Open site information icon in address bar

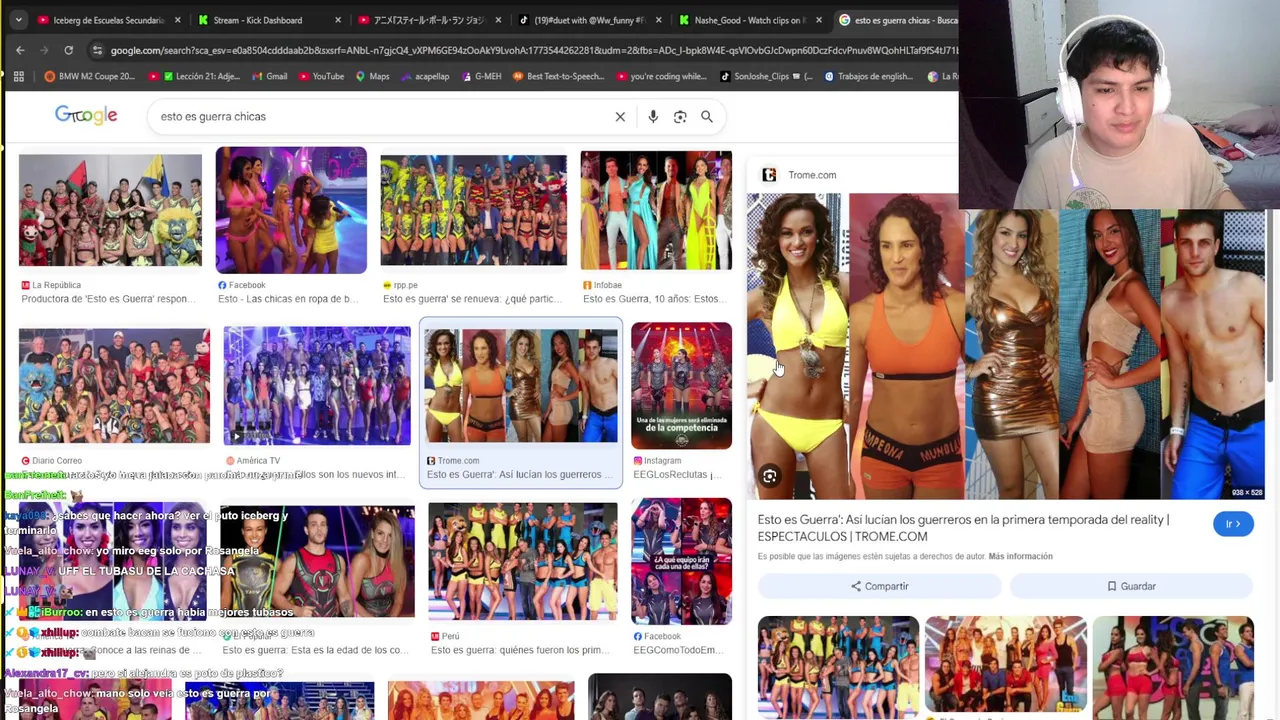(x=97, y=50)
